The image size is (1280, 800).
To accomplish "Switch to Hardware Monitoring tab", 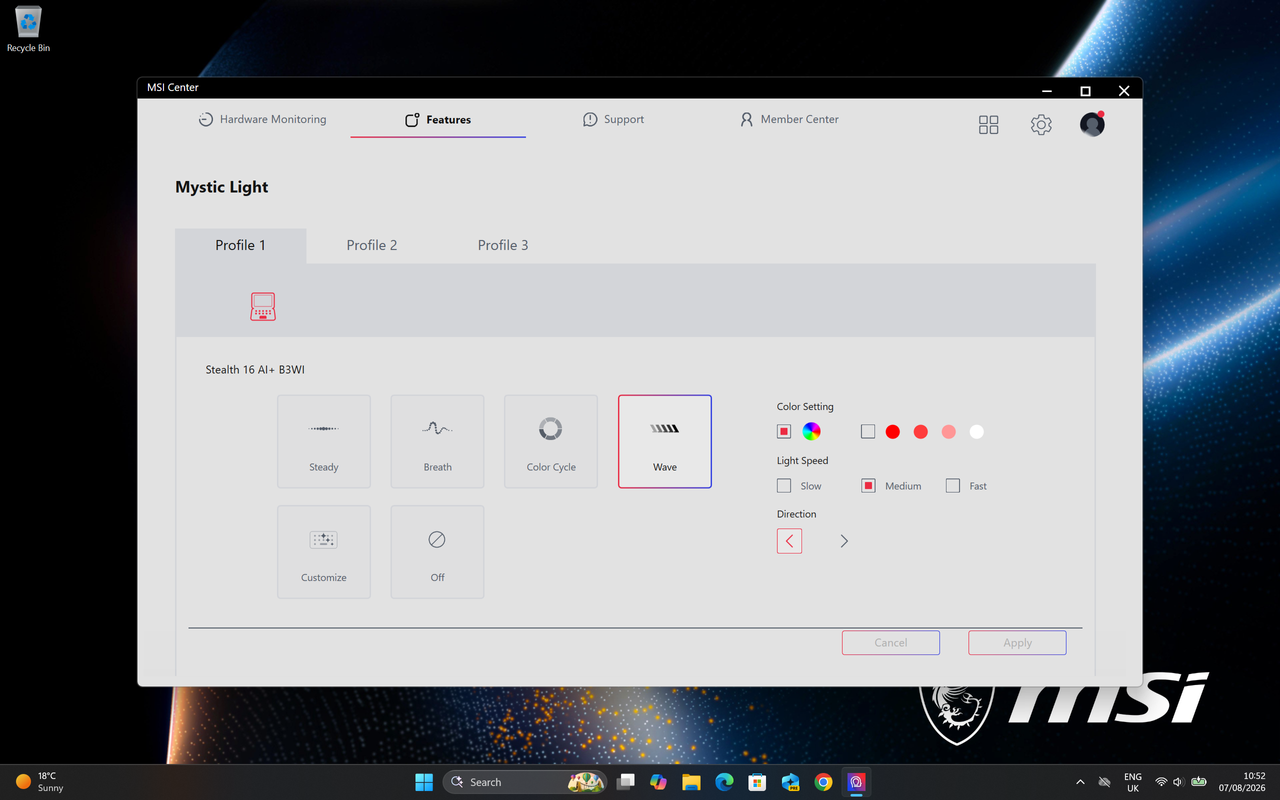I will 262,119.
